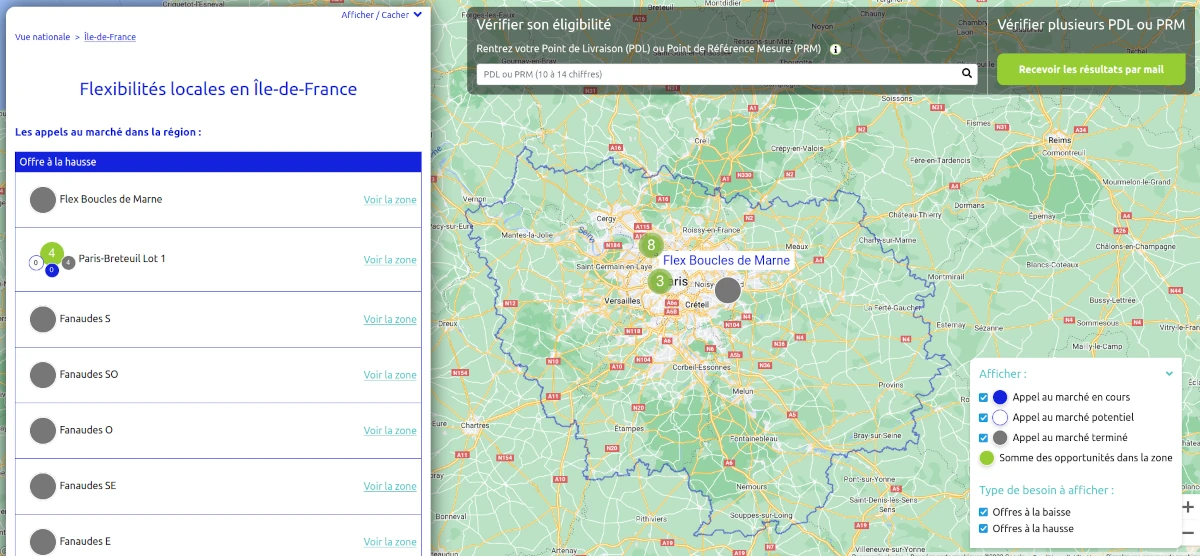Click blue legend circle for en cours

click(1000, 397)
